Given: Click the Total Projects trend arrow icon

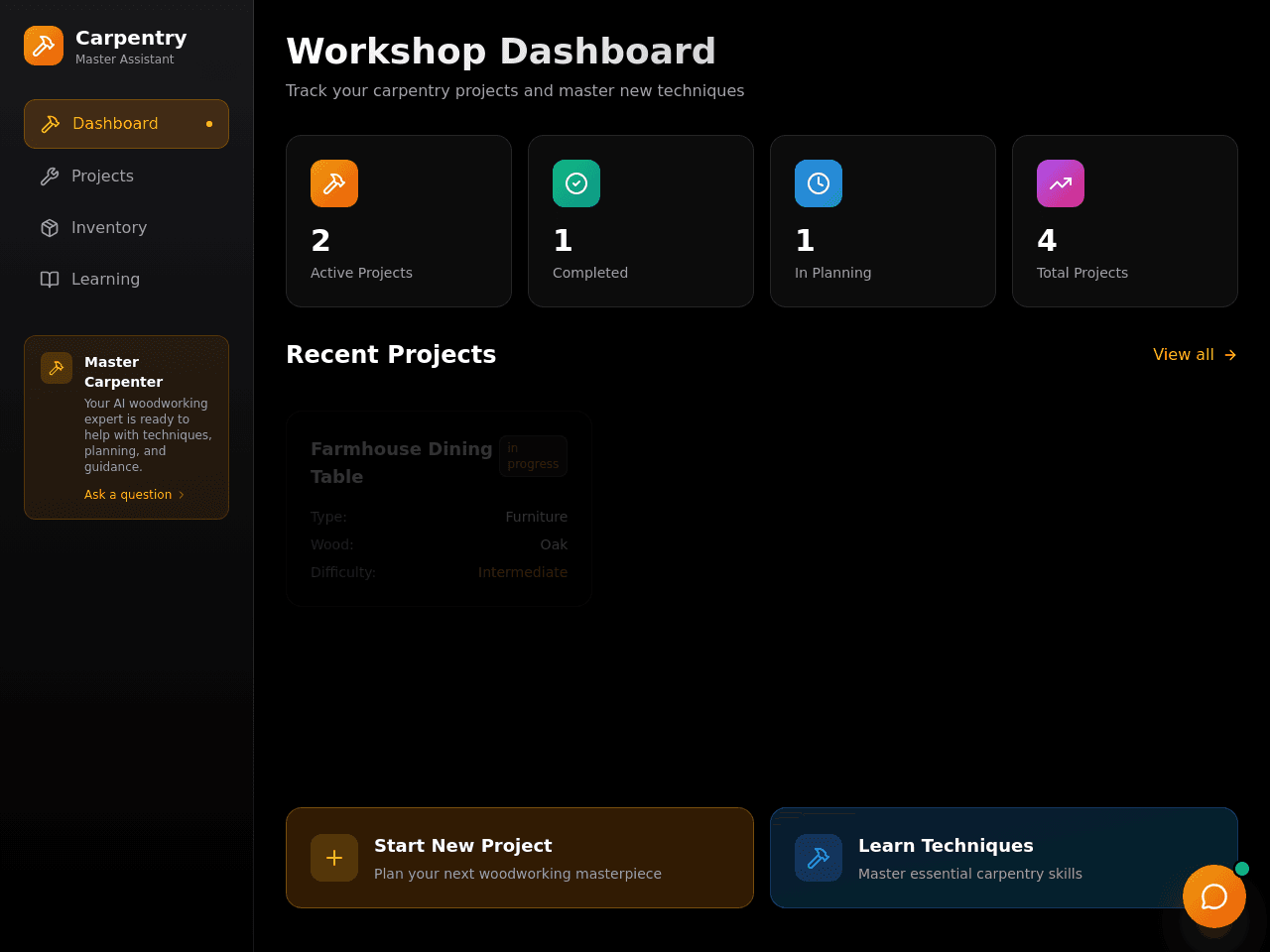Looking at the screenshot, I should 1061,183.
